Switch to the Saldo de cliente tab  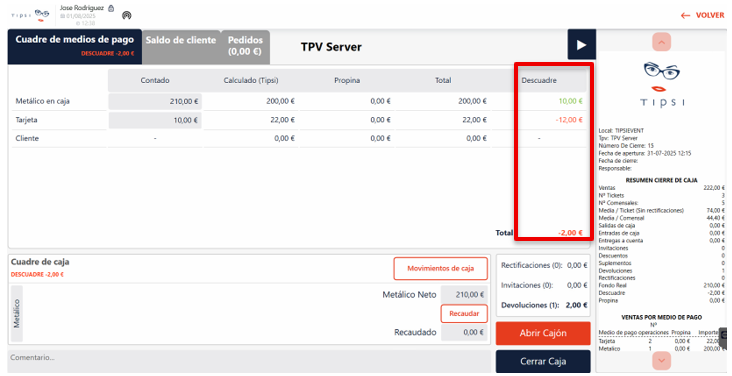181,46
